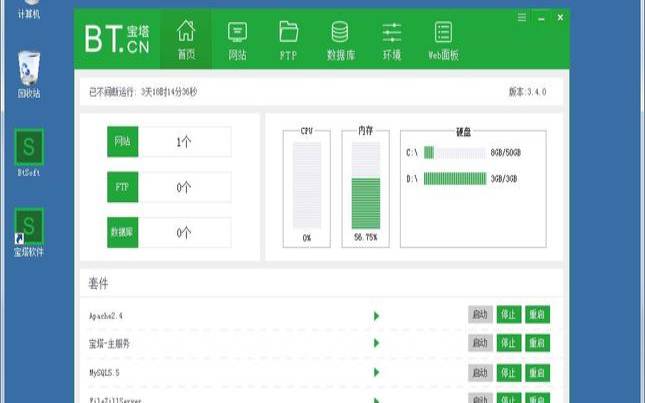The width and height of the screenshot is (645, 403).
Task: Open the 环境 environment tab
Action: pyautogui.click(x=392, y=41)
